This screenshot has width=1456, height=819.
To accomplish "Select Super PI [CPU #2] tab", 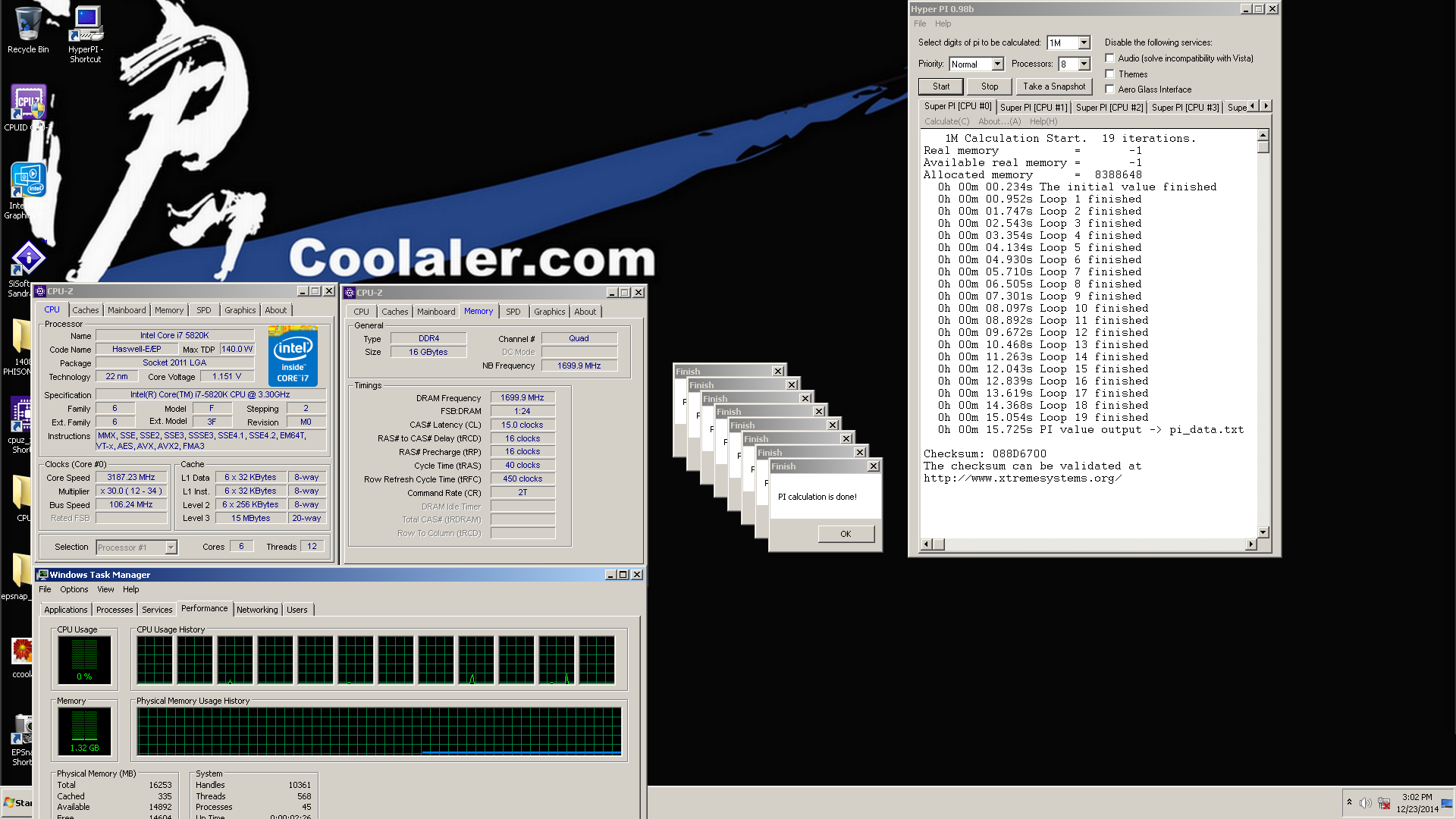I will point(1109,108).
